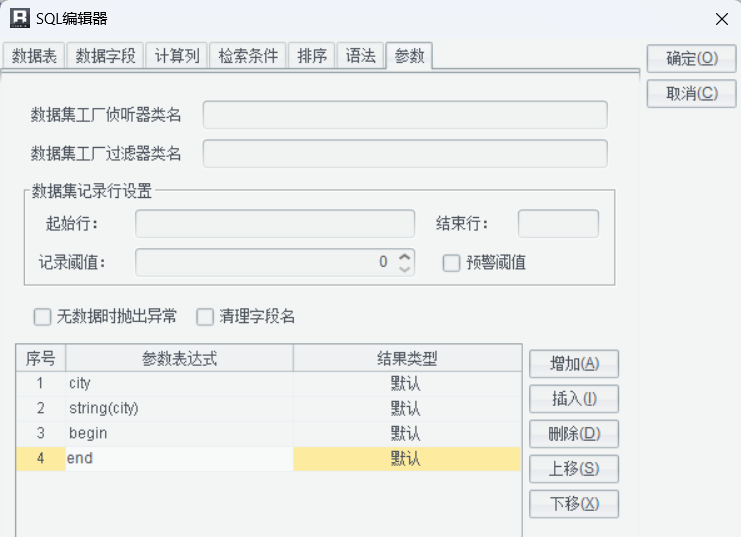The image size is (741, 537).
Task: Select the string(city) parameter row
Action: (x=180, y=408)
